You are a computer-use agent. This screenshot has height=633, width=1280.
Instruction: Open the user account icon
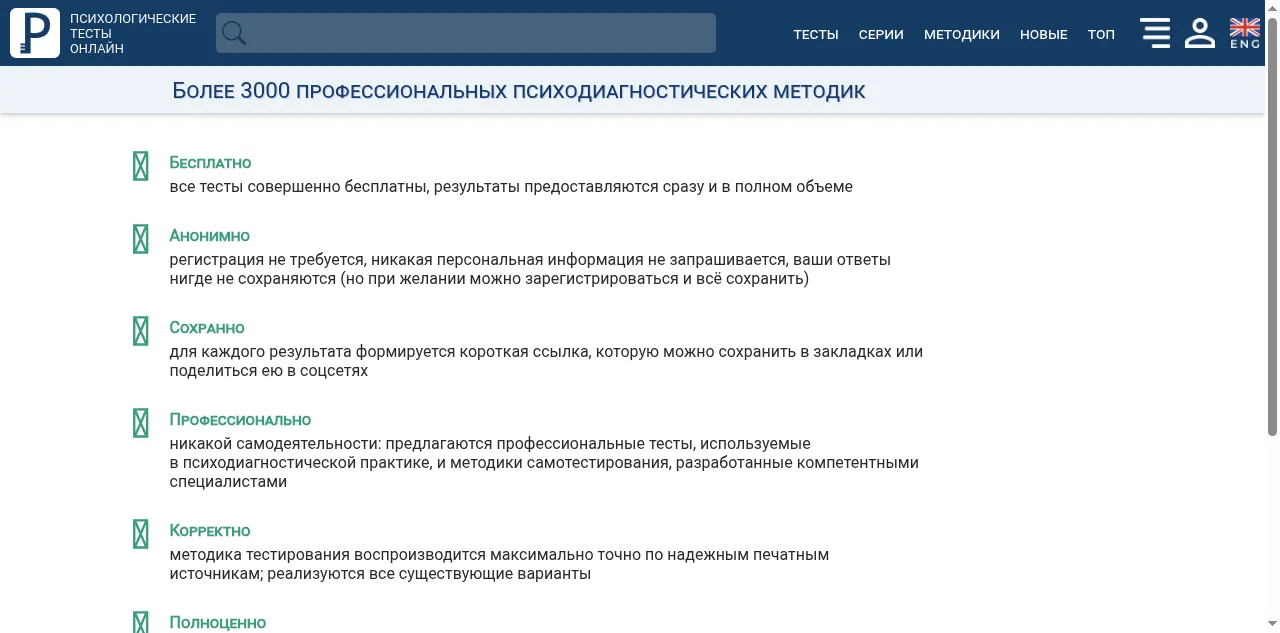click(1200, 33)
